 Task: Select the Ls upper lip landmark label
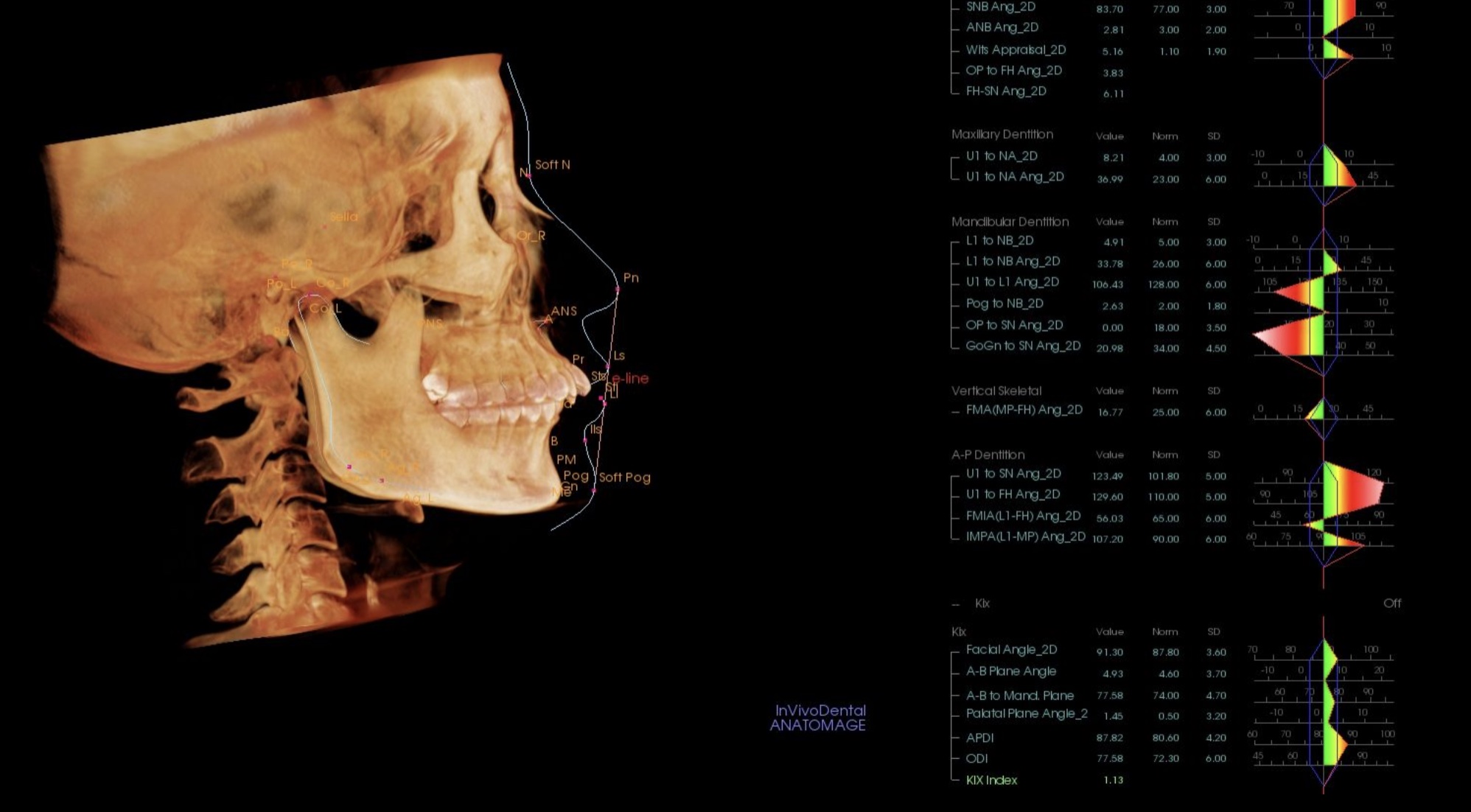click(619, 355)
